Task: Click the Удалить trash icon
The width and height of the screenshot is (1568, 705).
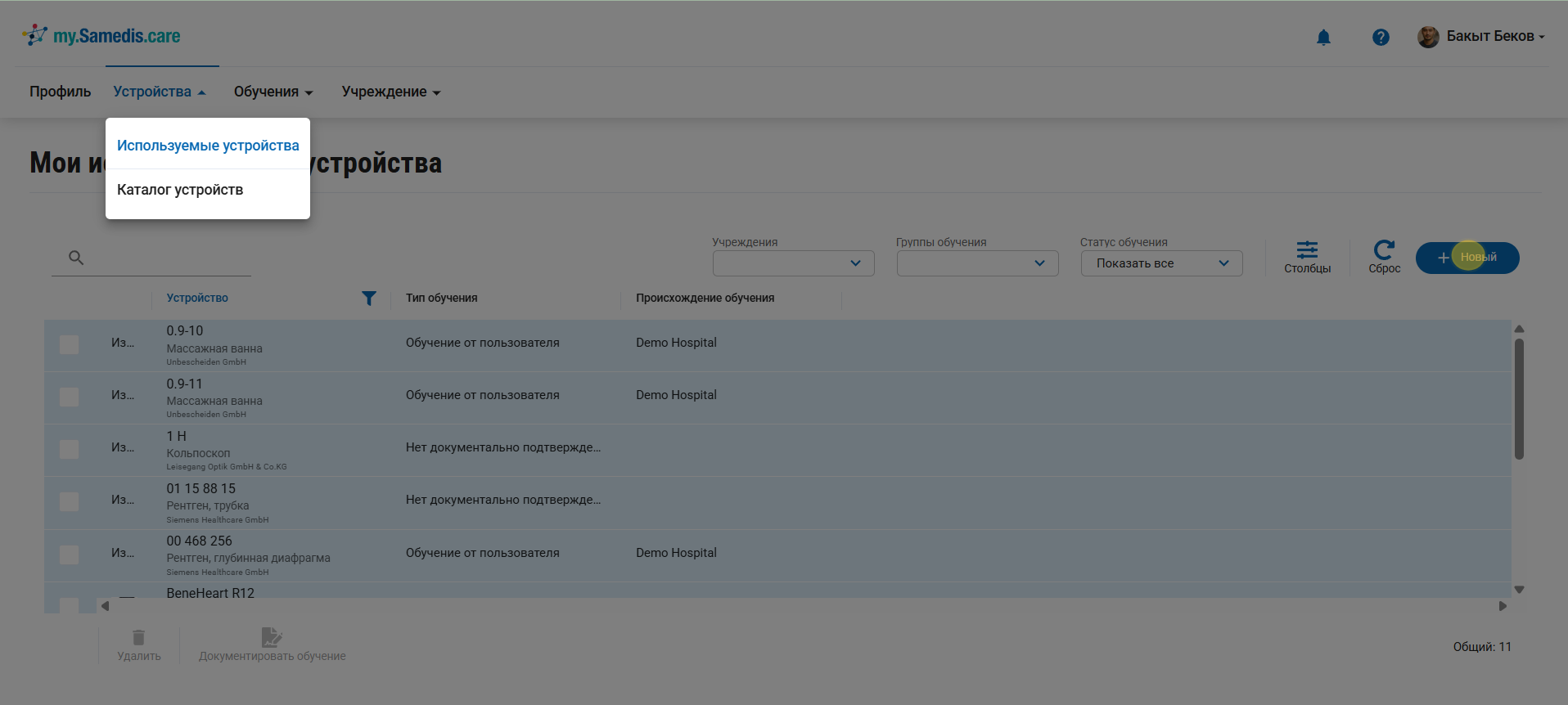Action: click(x=139, y=638)
